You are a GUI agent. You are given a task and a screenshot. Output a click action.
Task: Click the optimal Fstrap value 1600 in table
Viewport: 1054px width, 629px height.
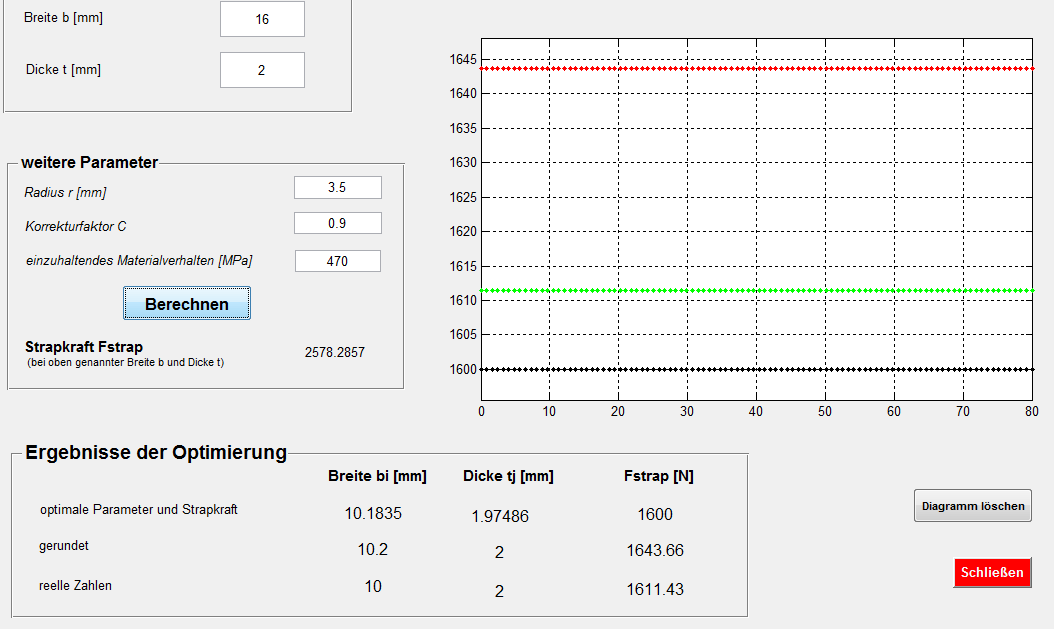(655, 514)
